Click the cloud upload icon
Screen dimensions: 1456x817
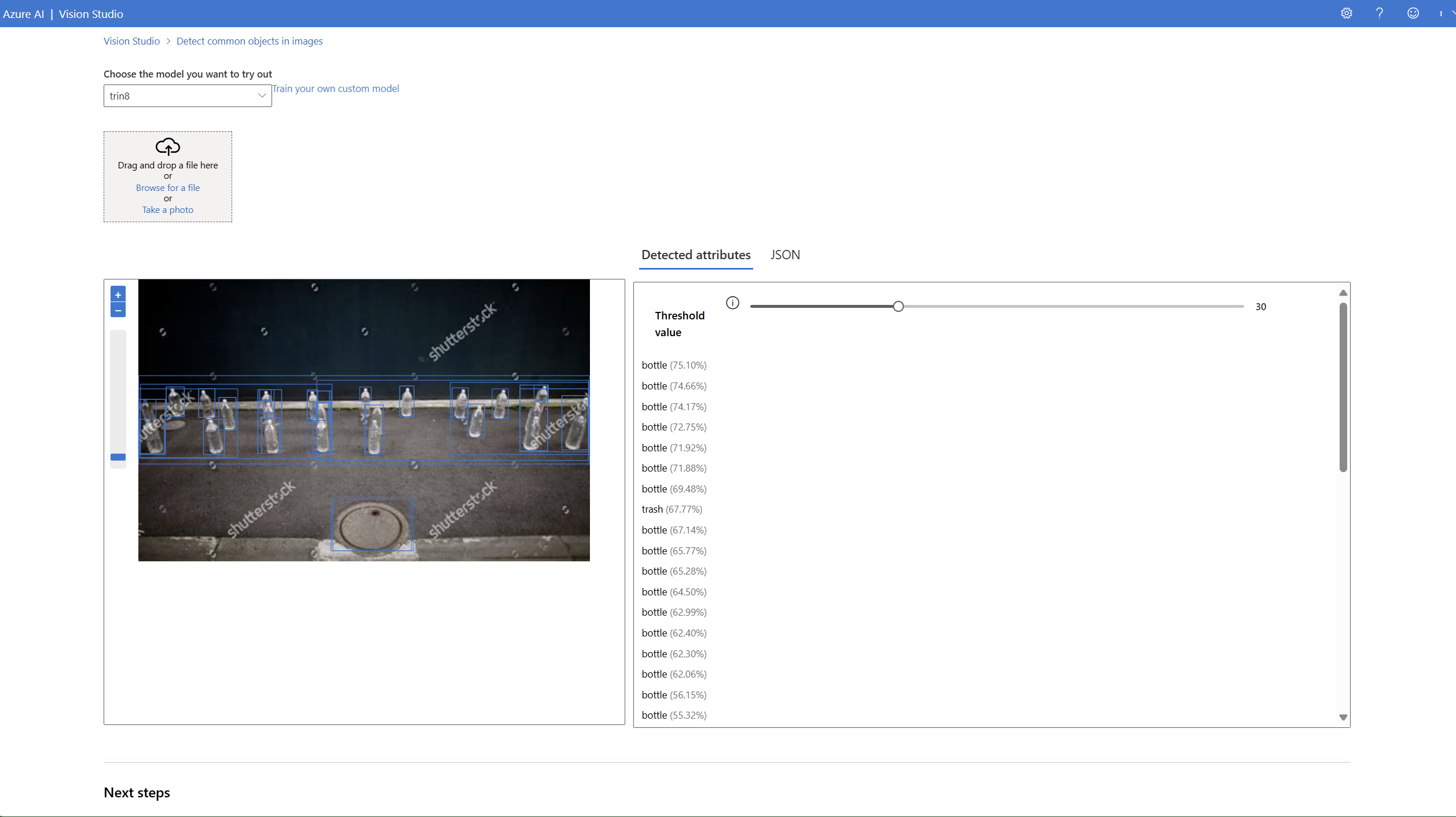click(x=168, y=146)
